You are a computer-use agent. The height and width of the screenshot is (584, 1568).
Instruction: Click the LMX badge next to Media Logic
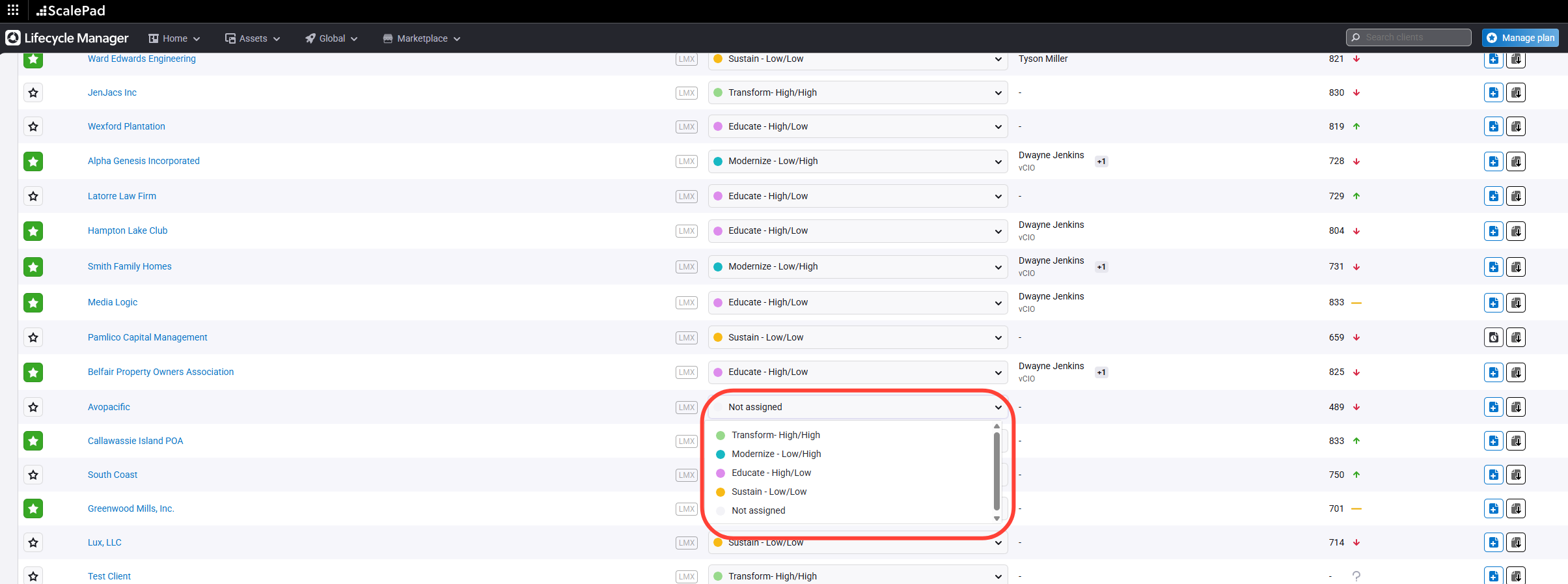(686, 303)
